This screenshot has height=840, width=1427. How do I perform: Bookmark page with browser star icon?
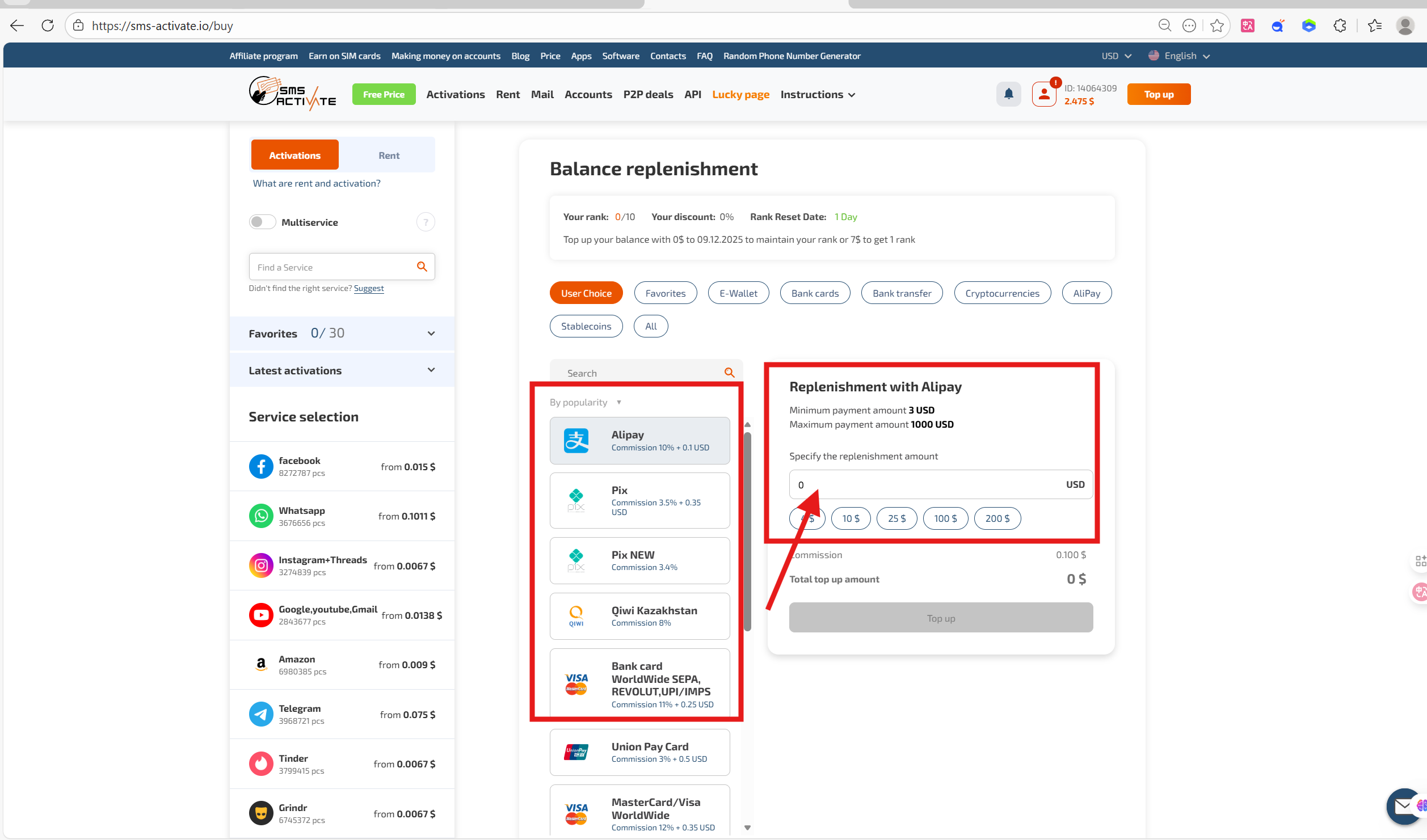coord(1216,26)
